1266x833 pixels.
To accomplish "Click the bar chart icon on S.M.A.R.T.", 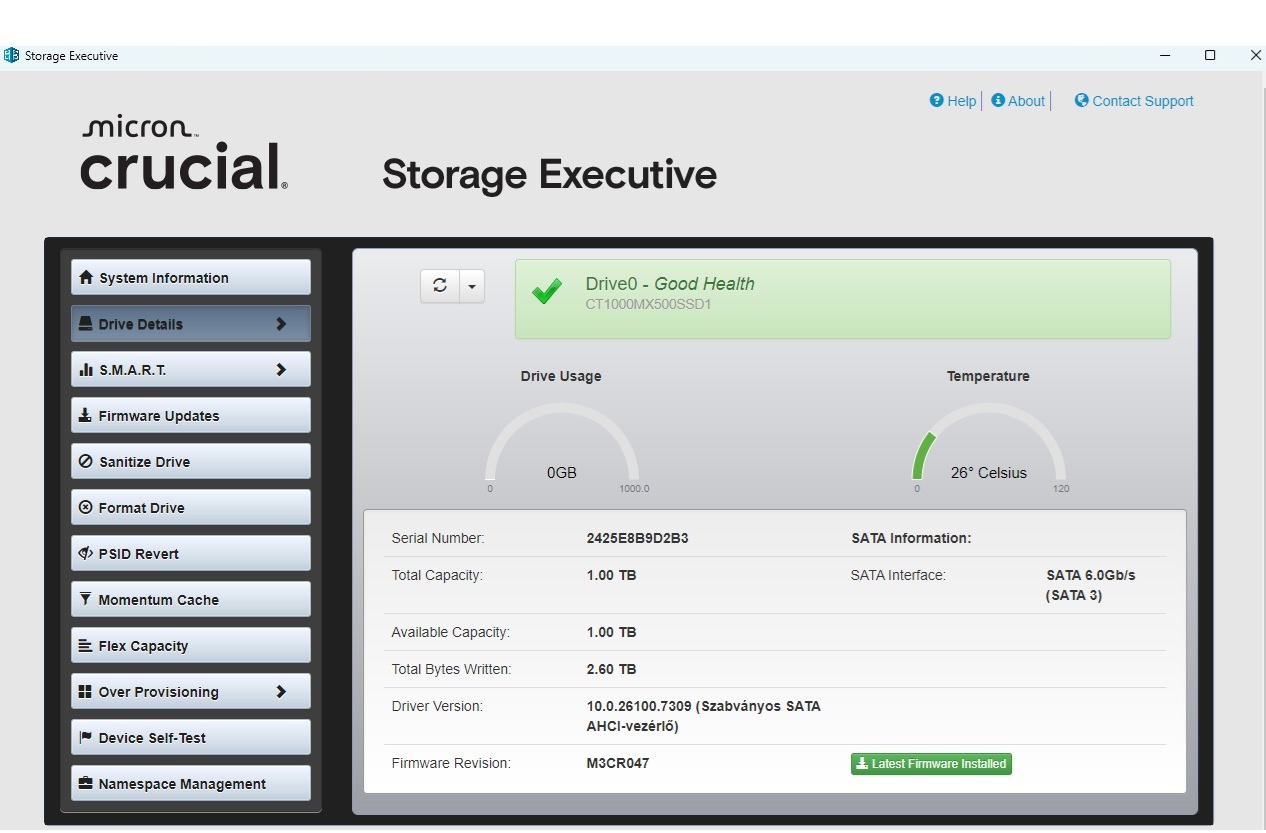I will coord(86,370).
